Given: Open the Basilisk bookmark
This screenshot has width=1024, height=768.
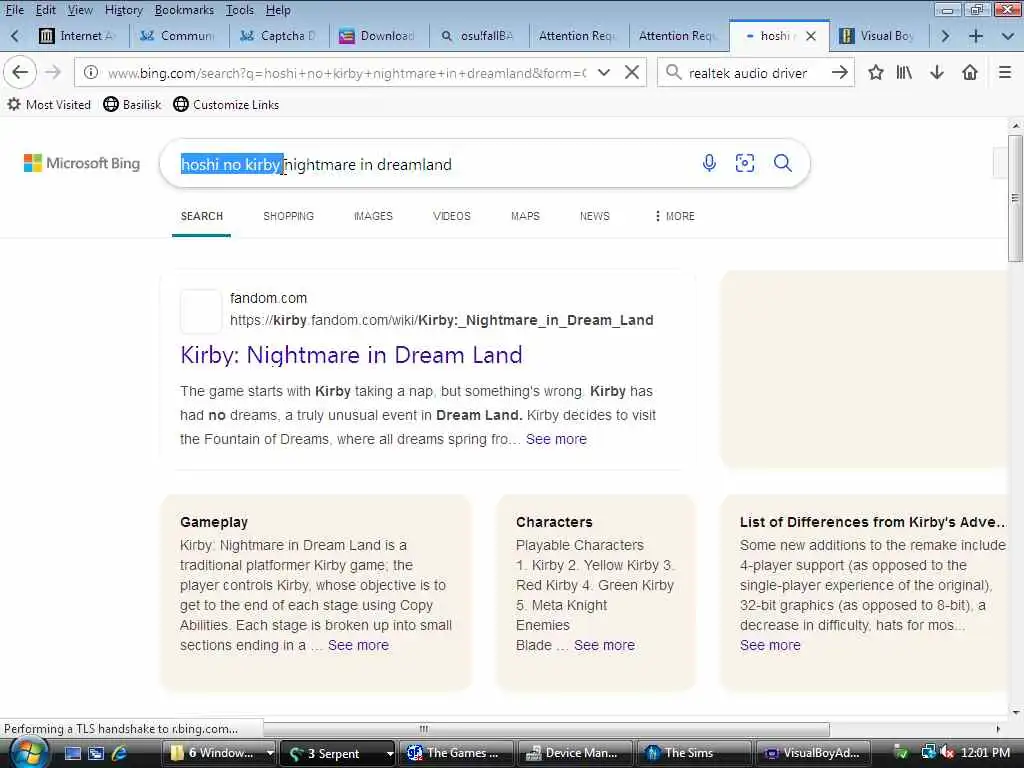Looking at the screenshot, I should (133, 104).
